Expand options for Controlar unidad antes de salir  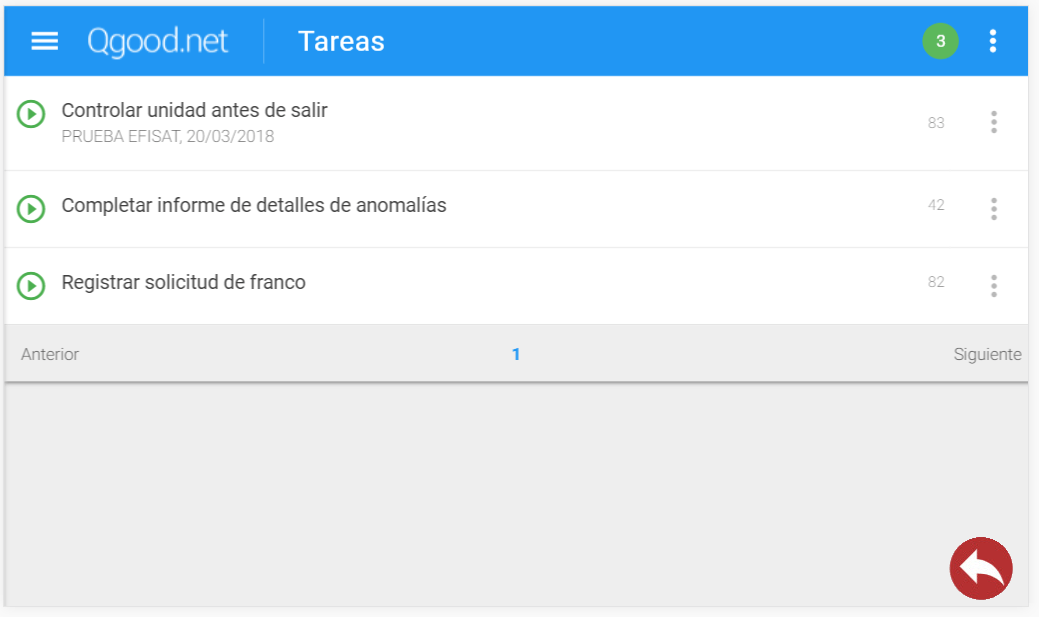click(993, 122)
